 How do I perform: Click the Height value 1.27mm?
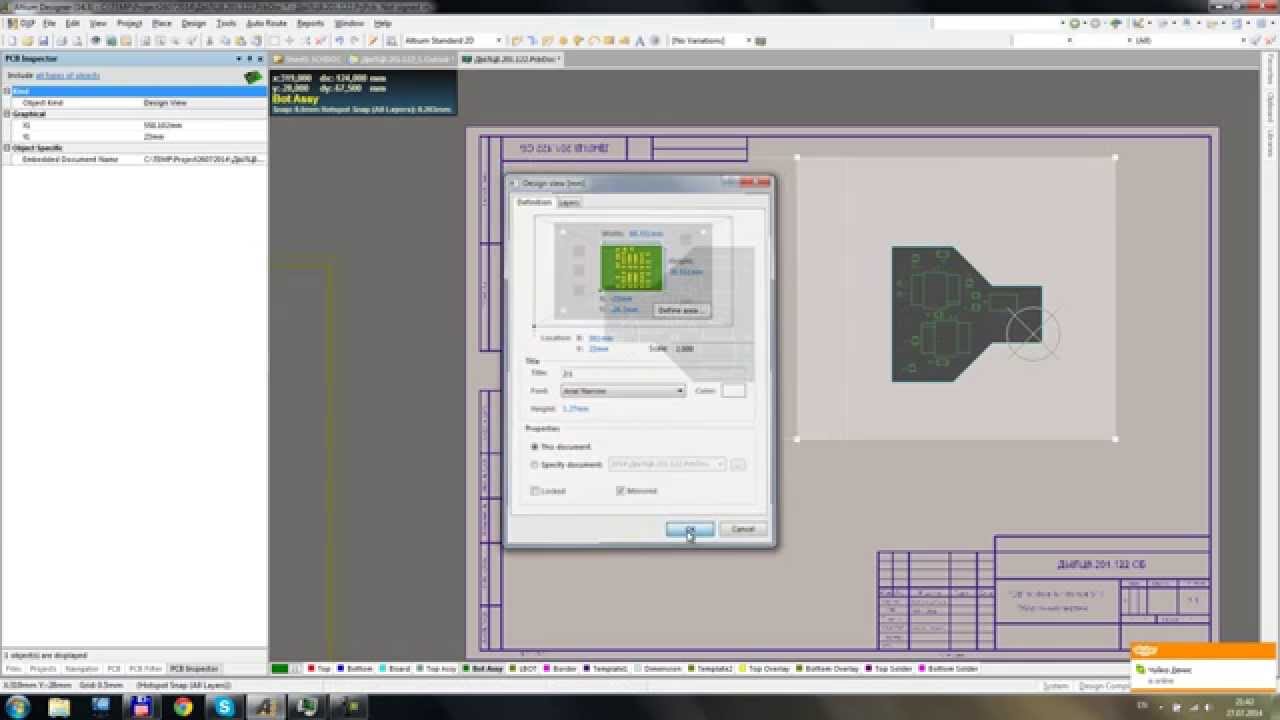tap(576, 409)
